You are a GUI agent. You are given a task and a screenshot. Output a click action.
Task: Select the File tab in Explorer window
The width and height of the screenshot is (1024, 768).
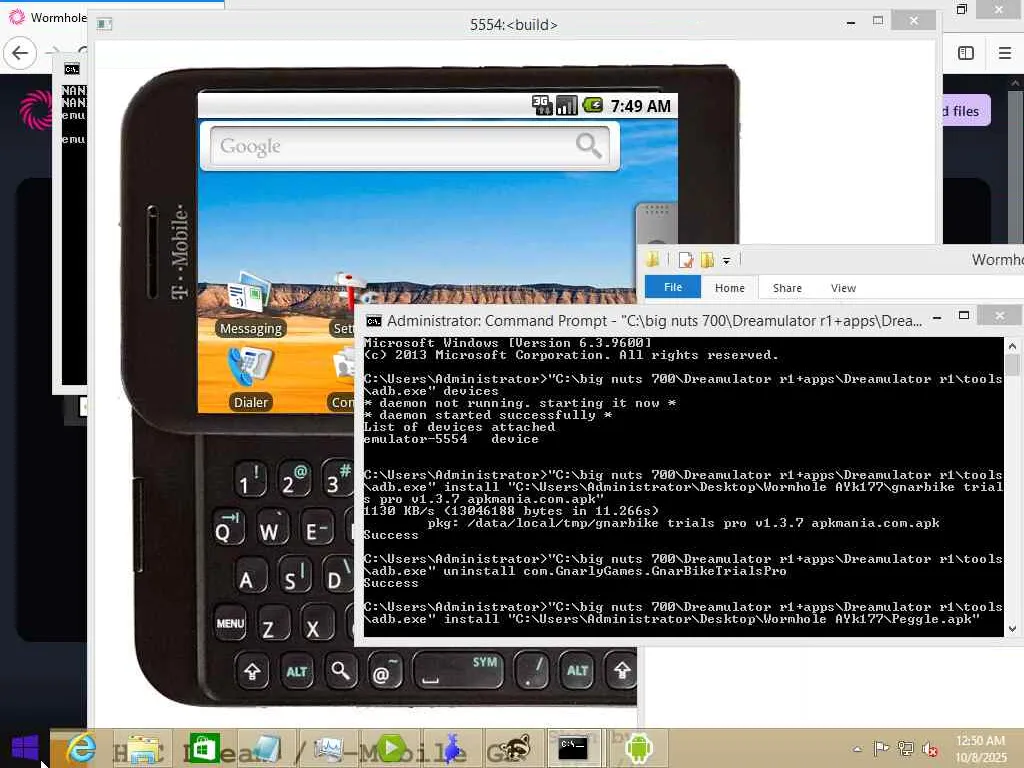pos(673,287)
